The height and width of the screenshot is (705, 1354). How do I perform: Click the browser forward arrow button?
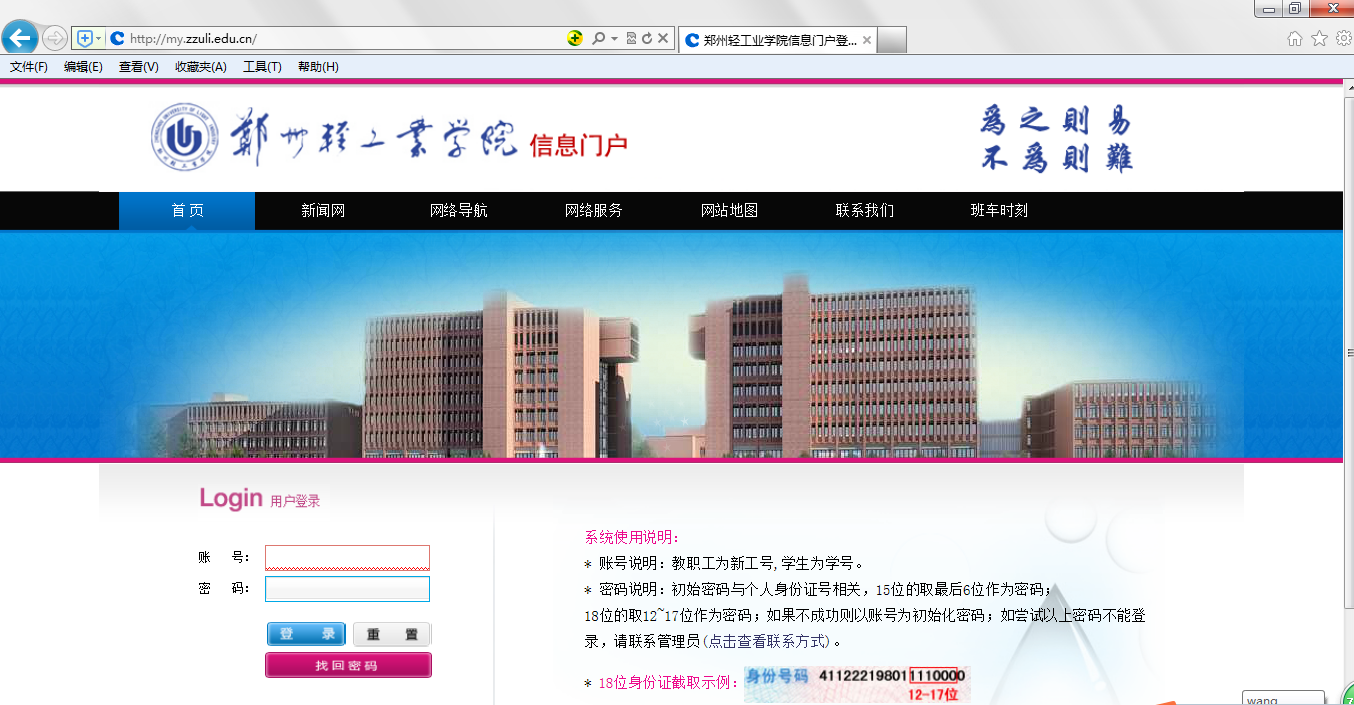(55, 38)
